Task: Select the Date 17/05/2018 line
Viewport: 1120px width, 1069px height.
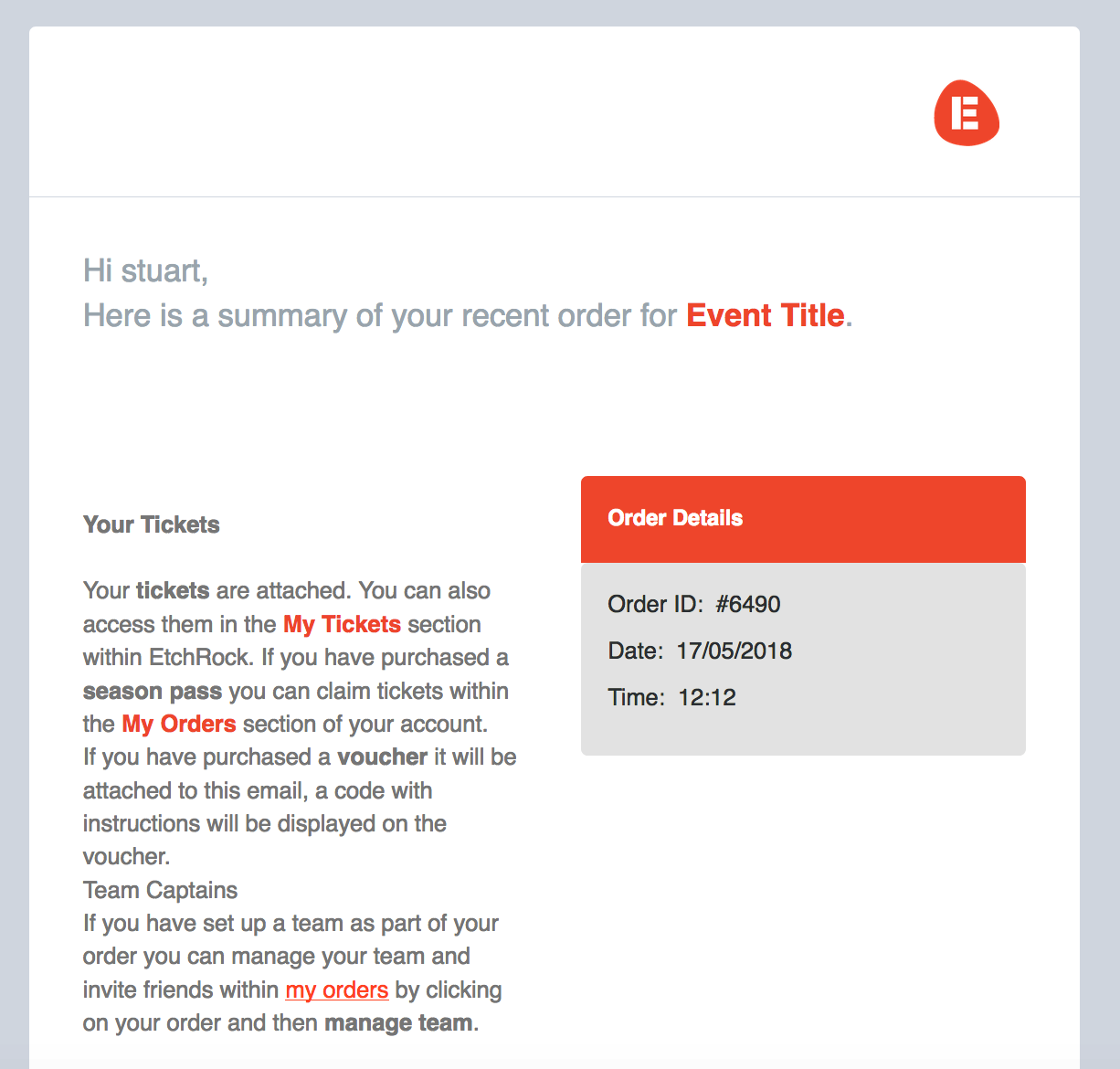Action: [x=700, y=651]
